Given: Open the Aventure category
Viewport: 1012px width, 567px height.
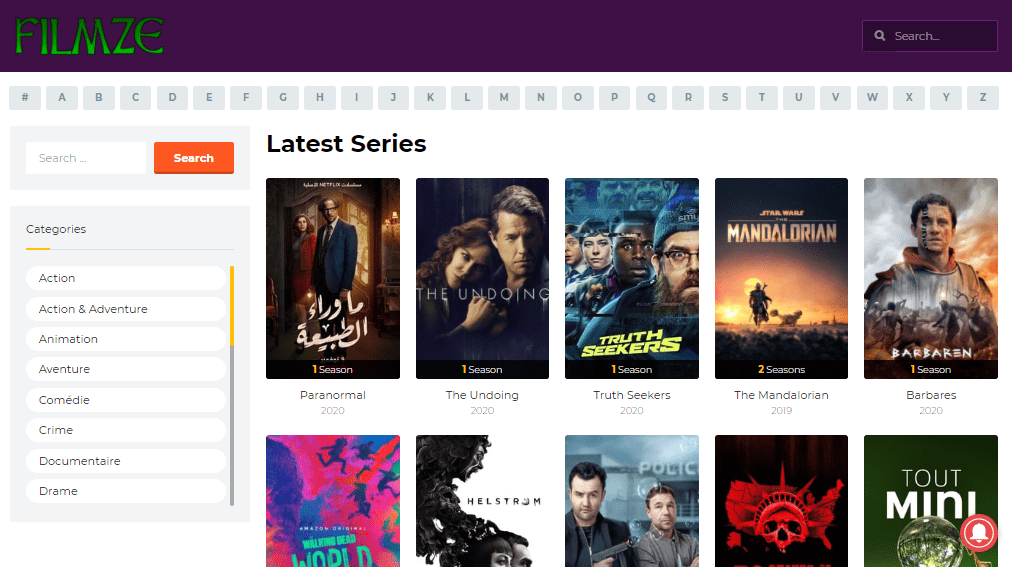Looking at the screenshot, I should 126,369.
